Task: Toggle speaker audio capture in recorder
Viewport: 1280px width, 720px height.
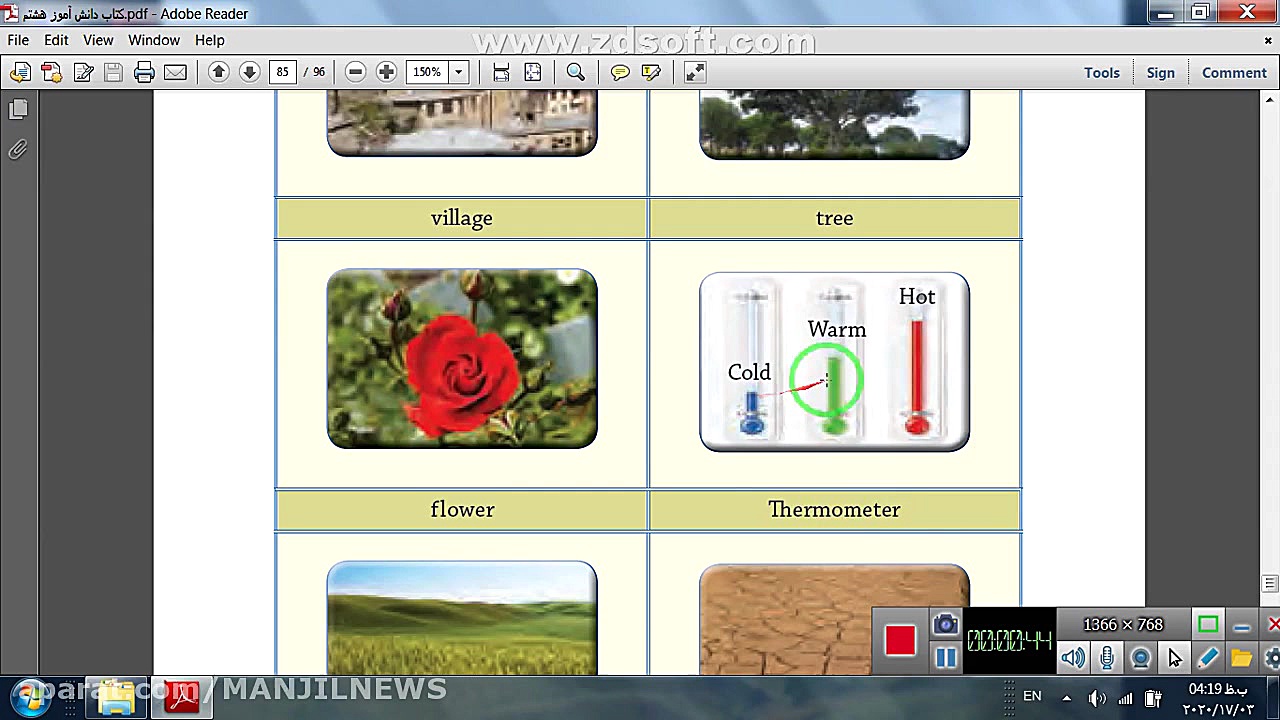Action: coord(1073,657)
